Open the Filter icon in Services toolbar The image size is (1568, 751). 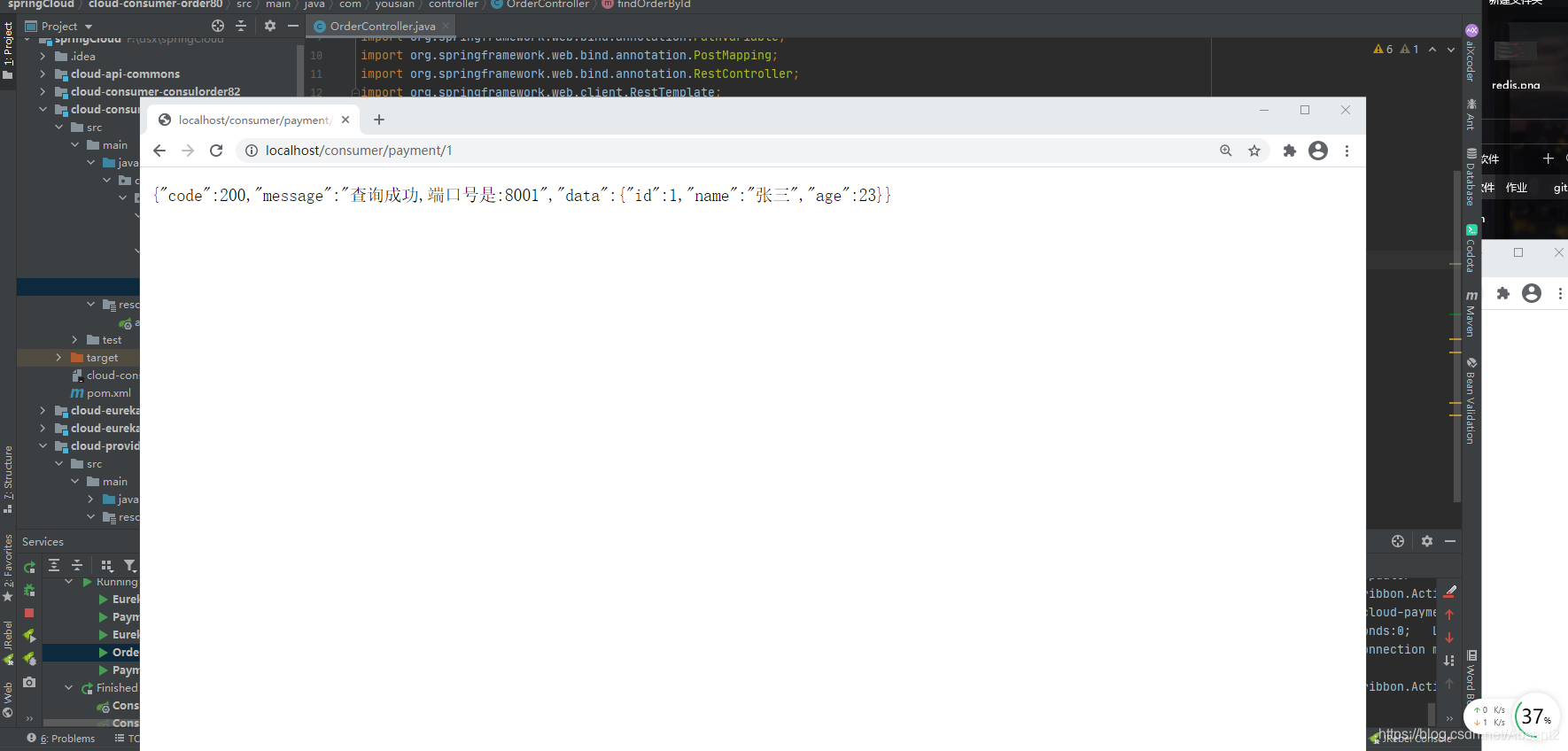130,565
